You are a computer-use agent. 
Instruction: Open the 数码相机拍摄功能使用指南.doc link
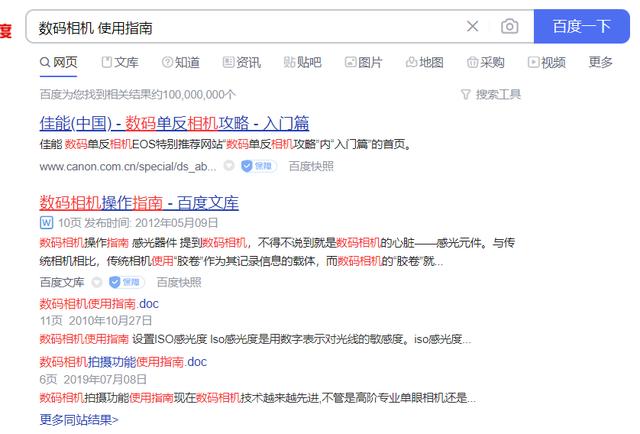coord(123,362)
